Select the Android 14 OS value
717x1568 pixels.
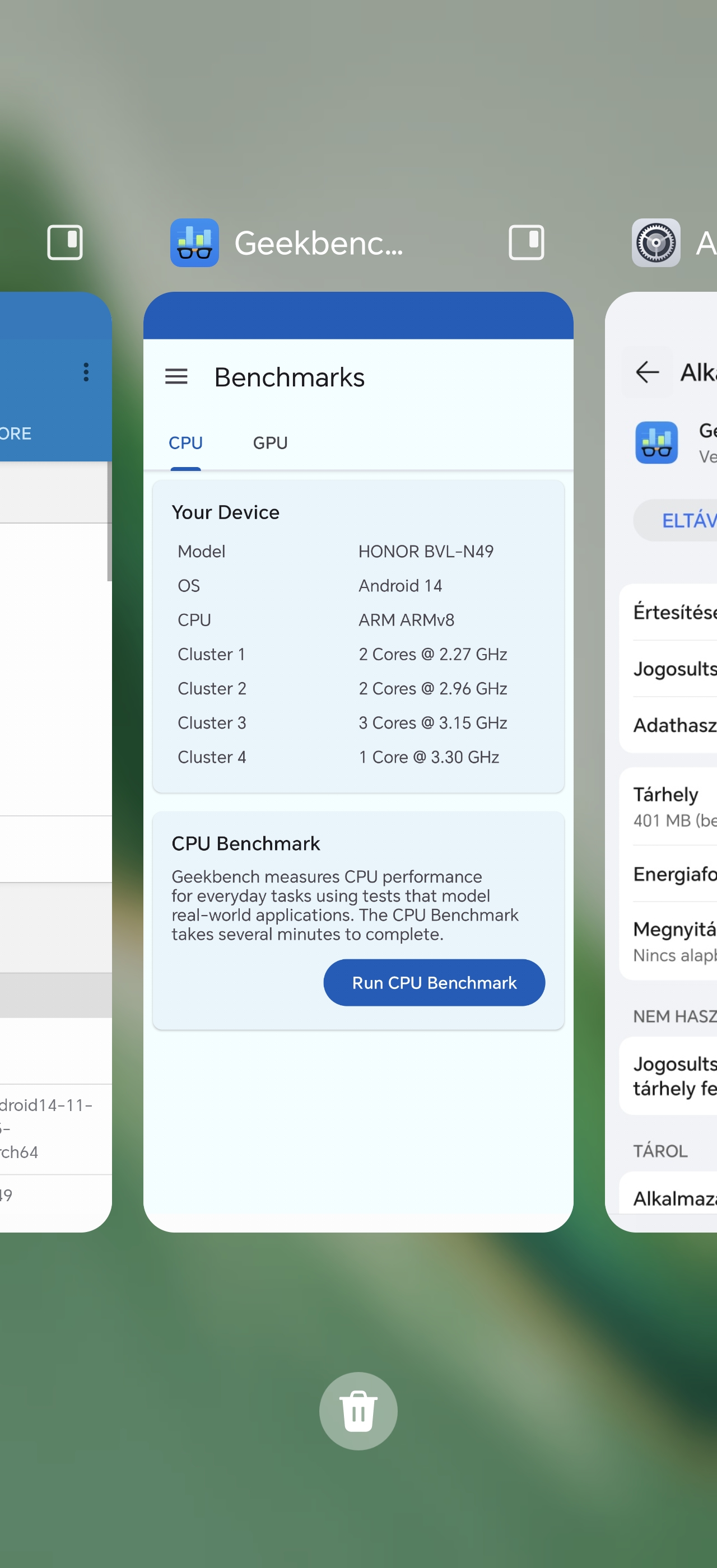(400, 585)
